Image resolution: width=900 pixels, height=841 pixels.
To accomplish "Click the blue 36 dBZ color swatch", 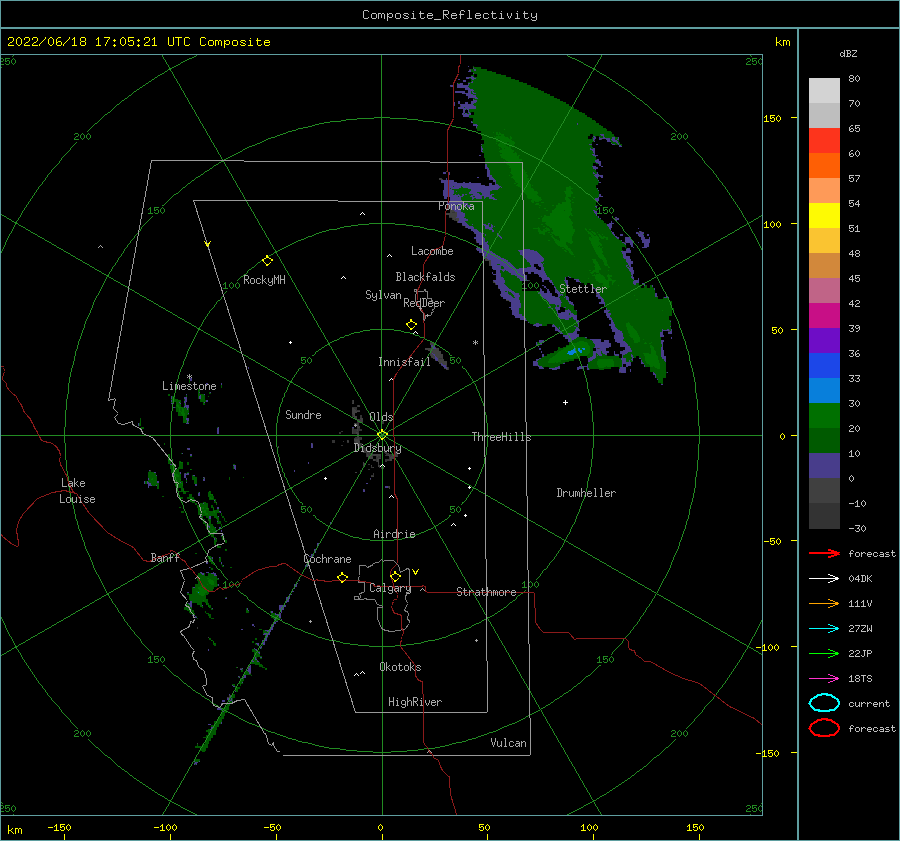I will click(824, 366).
